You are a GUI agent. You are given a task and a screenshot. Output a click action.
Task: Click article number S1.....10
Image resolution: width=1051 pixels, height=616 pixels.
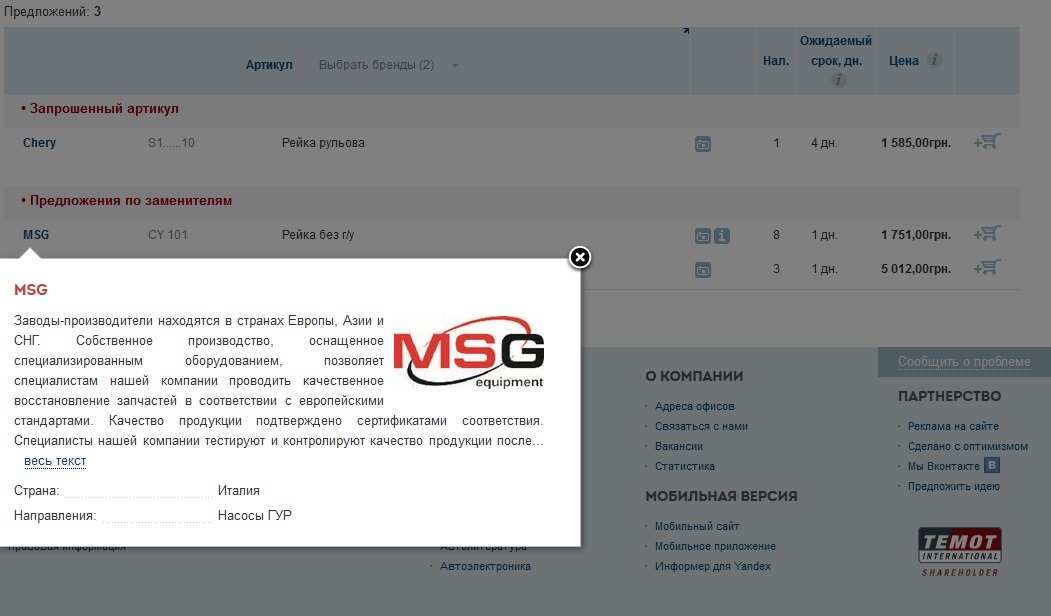pyautogui.click(x=171, y=143)
